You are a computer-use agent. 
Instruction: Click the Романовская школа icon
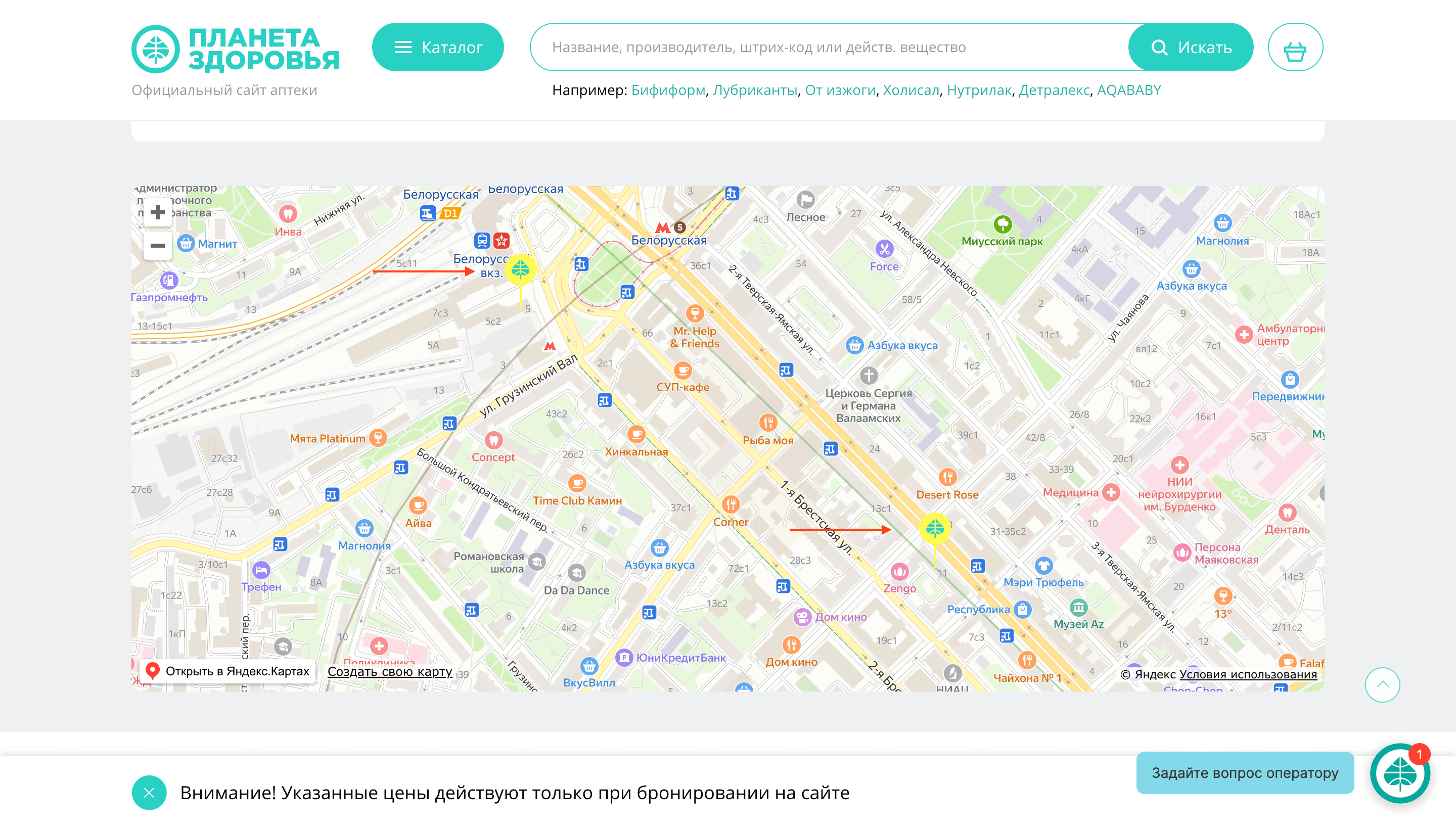pyautogui.click(x=536, y=562)
